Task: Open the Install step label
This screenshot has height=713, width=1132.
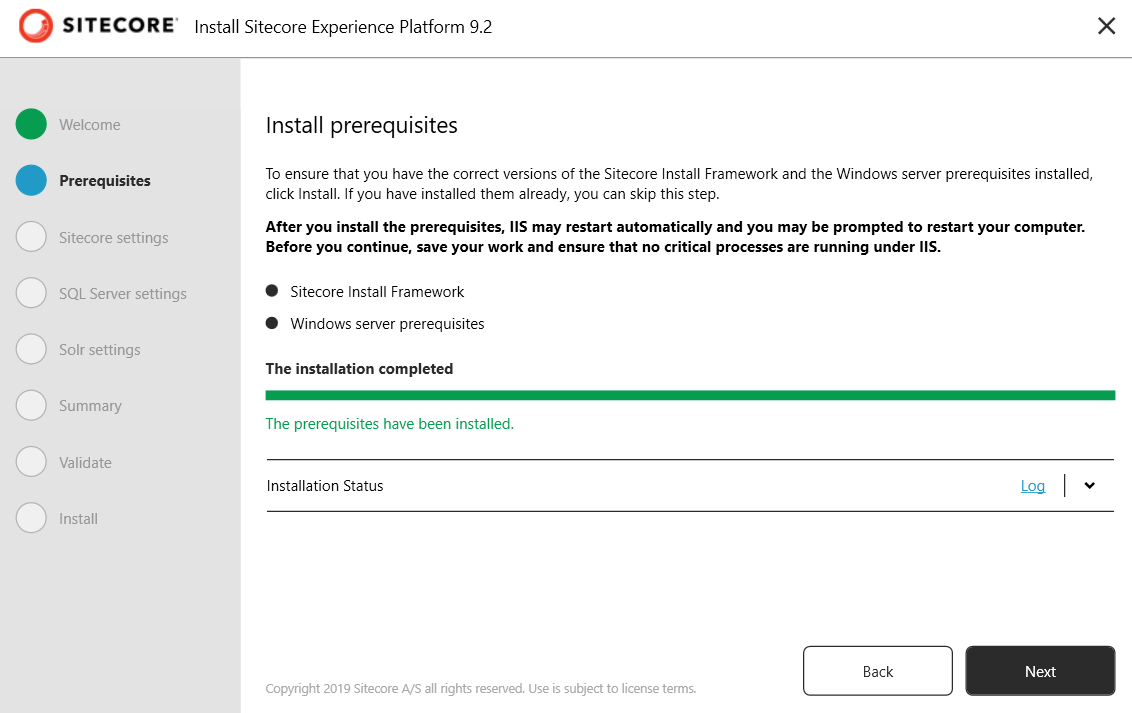Action: 78,519
